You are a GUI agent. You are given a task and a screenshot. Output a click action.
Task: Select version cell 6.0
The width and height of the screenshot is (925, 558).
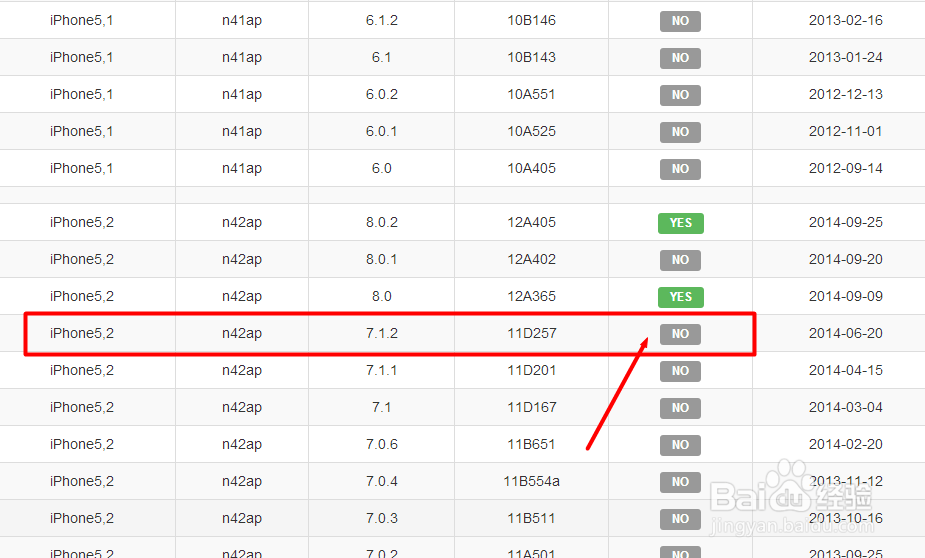click(382, 168)
